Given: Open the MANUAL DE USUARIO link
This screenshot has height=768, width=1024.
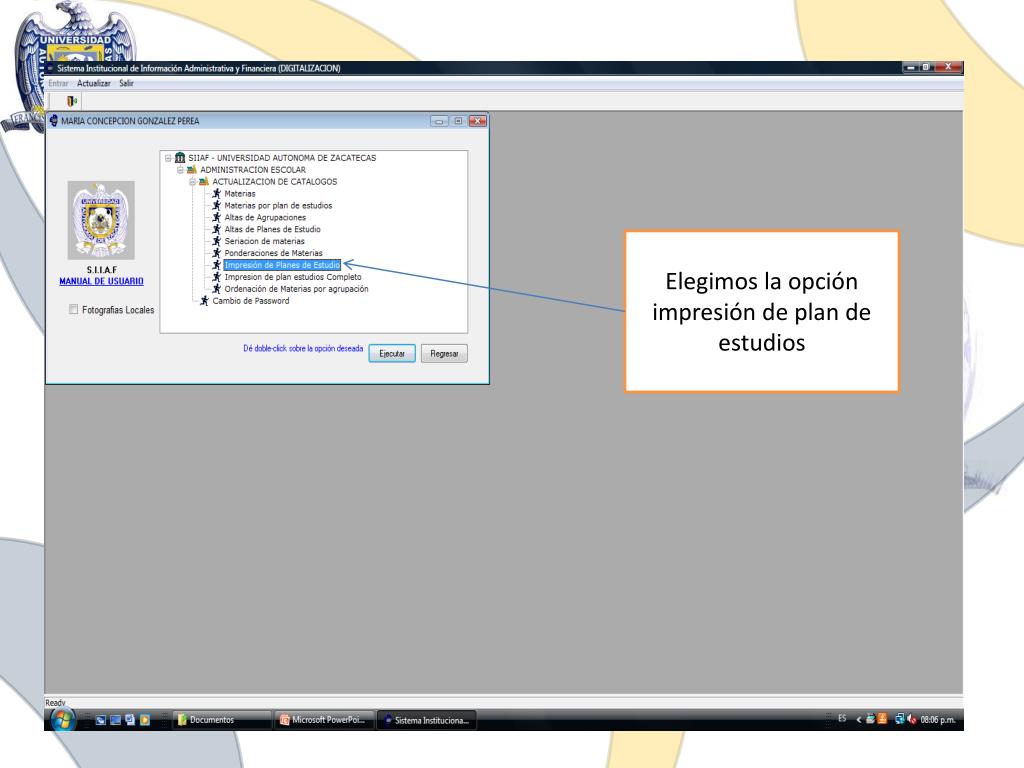Looking at the screenshot, I should coord(101,281).
